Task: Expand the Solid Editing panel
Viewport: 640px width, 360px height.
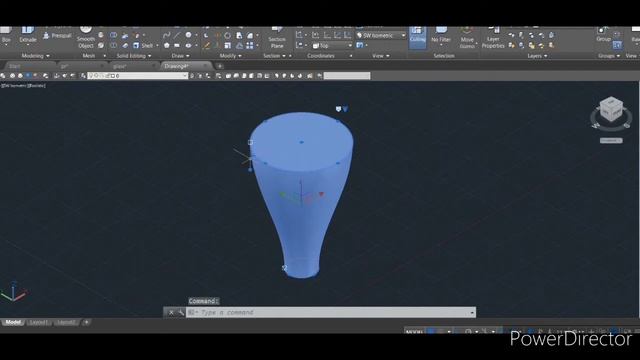Action: [134, 56]
